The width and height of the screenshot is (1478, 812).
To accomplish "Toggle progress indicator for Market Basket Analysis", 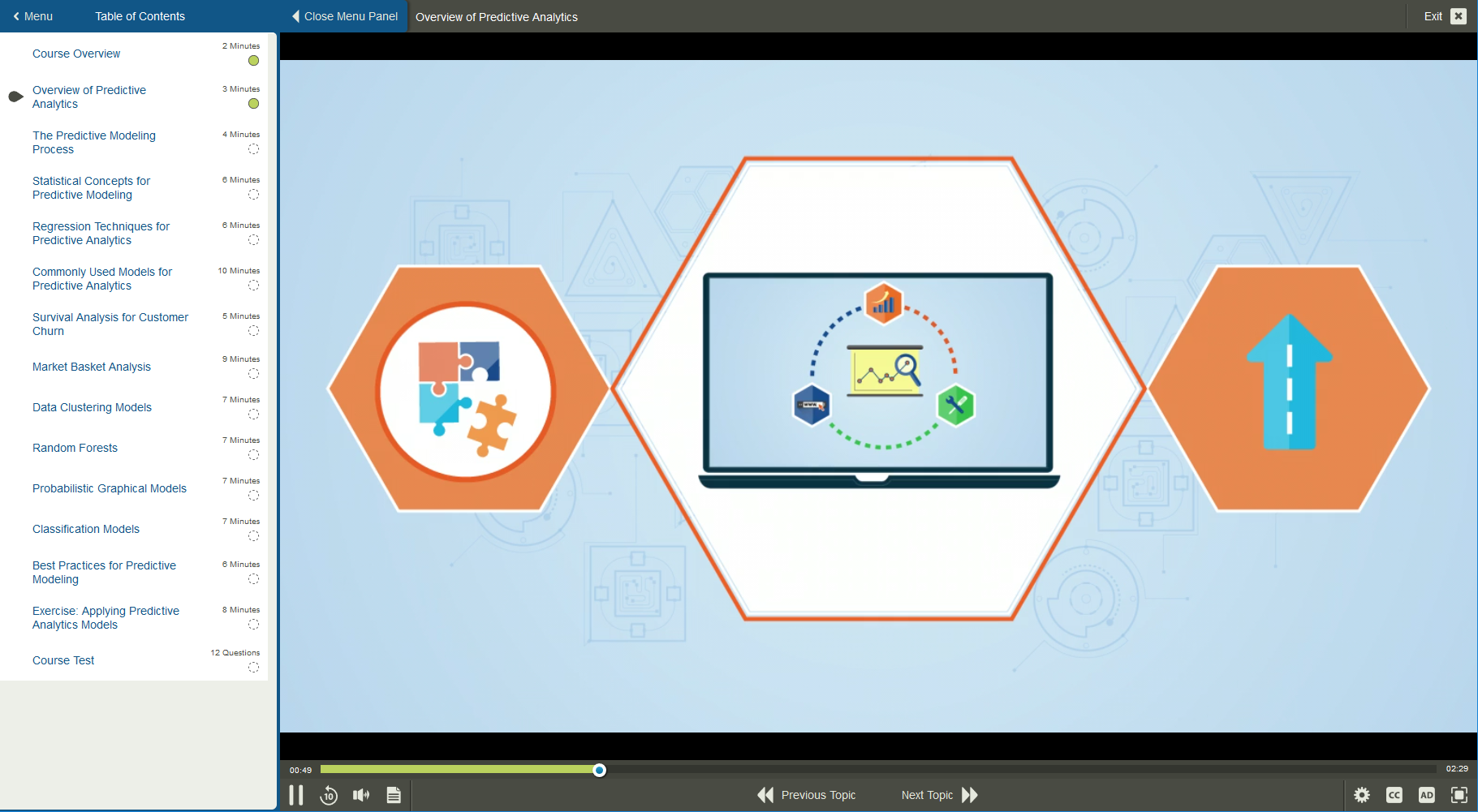I will 253,374.
